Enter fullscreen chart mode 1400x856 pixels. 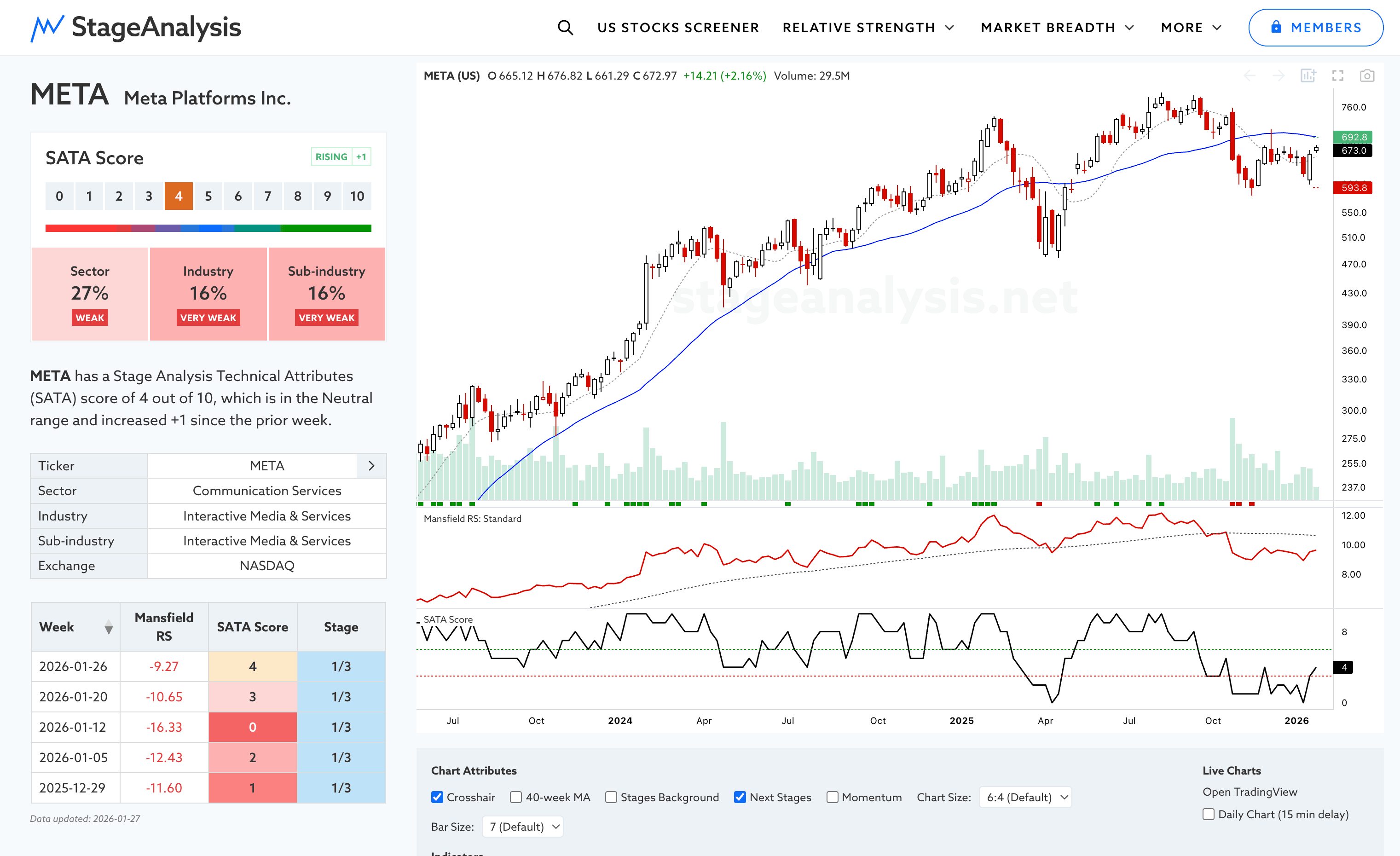pyautogui.click(x=1337, y=75)
